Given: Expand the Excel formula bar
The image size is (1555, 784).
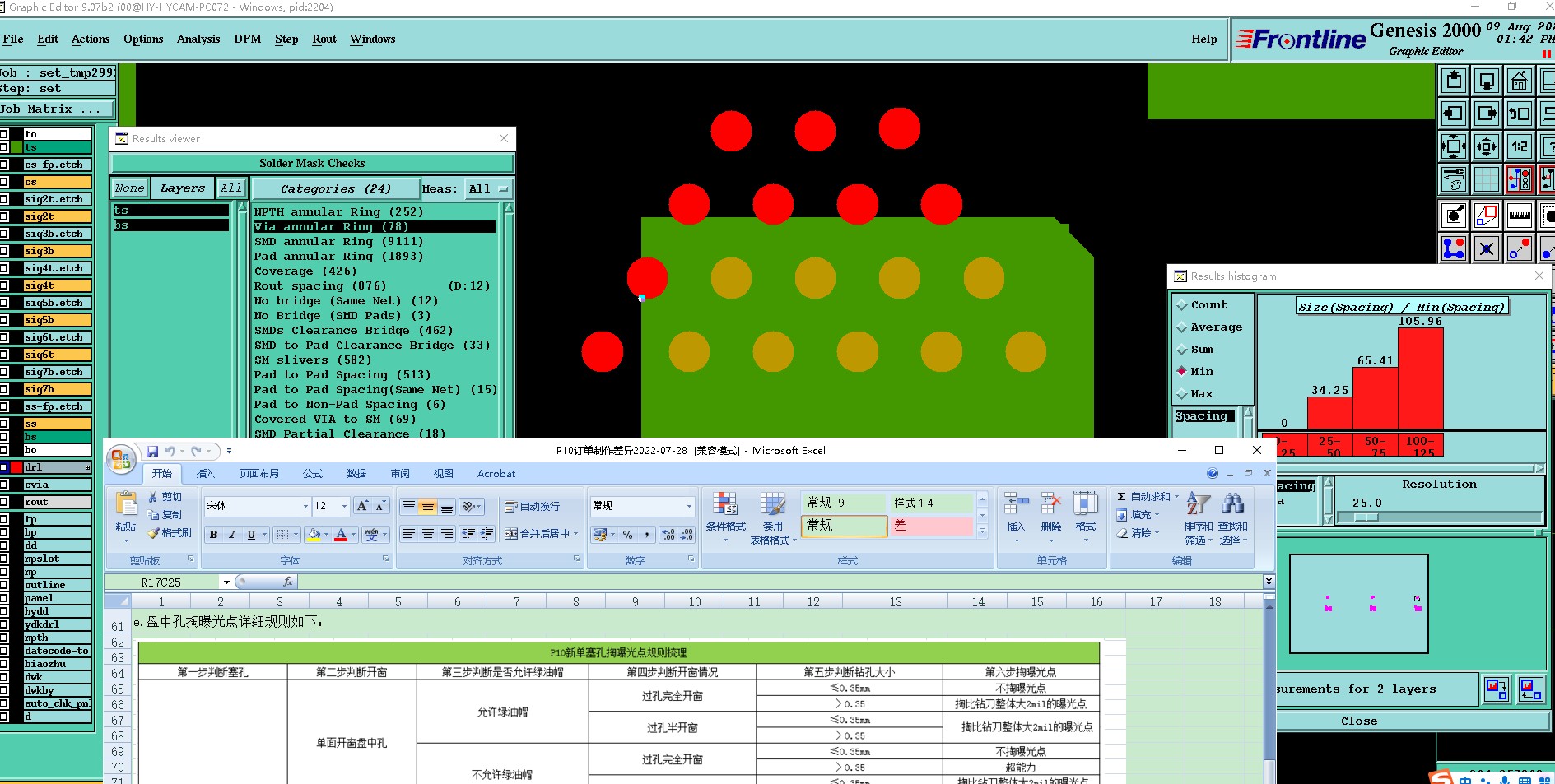Looking at the screenshot, I should (x=1269, y=582).
